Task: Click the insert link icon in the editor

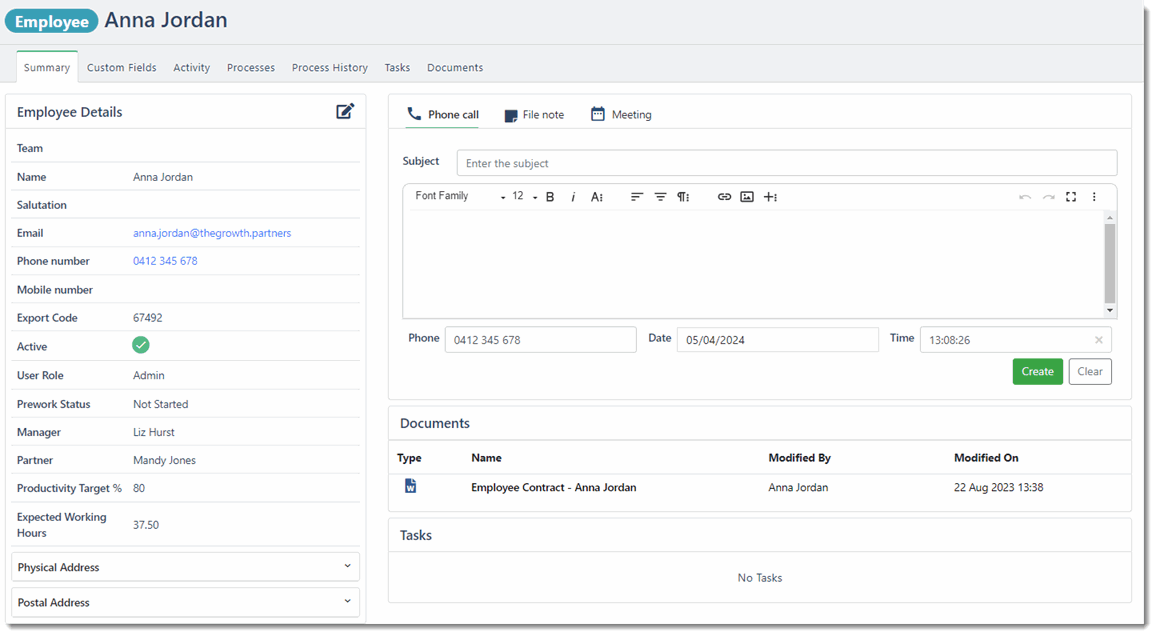Action: (724, 196)
